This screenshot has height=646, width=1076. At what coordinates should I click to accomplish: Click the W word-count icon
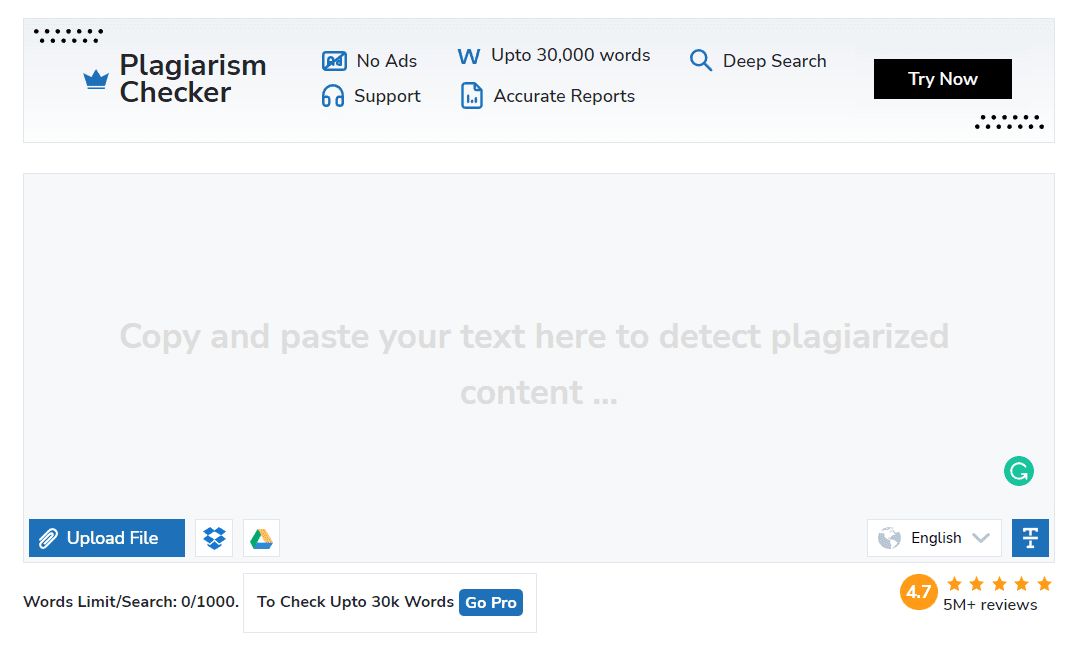[469, 56]
